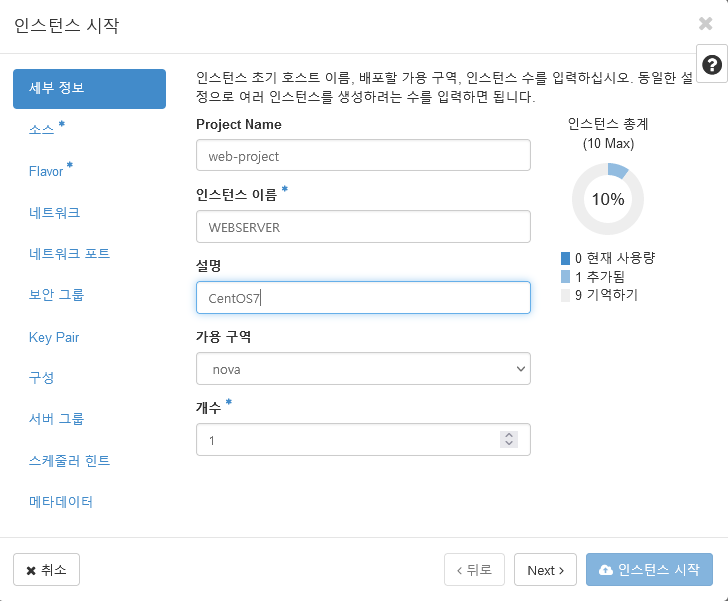This screenshot has width=728, height=601.
Task: Click the 1 추가됨 legend swatch
Action: pyautogui.click(x=566, y=276)
